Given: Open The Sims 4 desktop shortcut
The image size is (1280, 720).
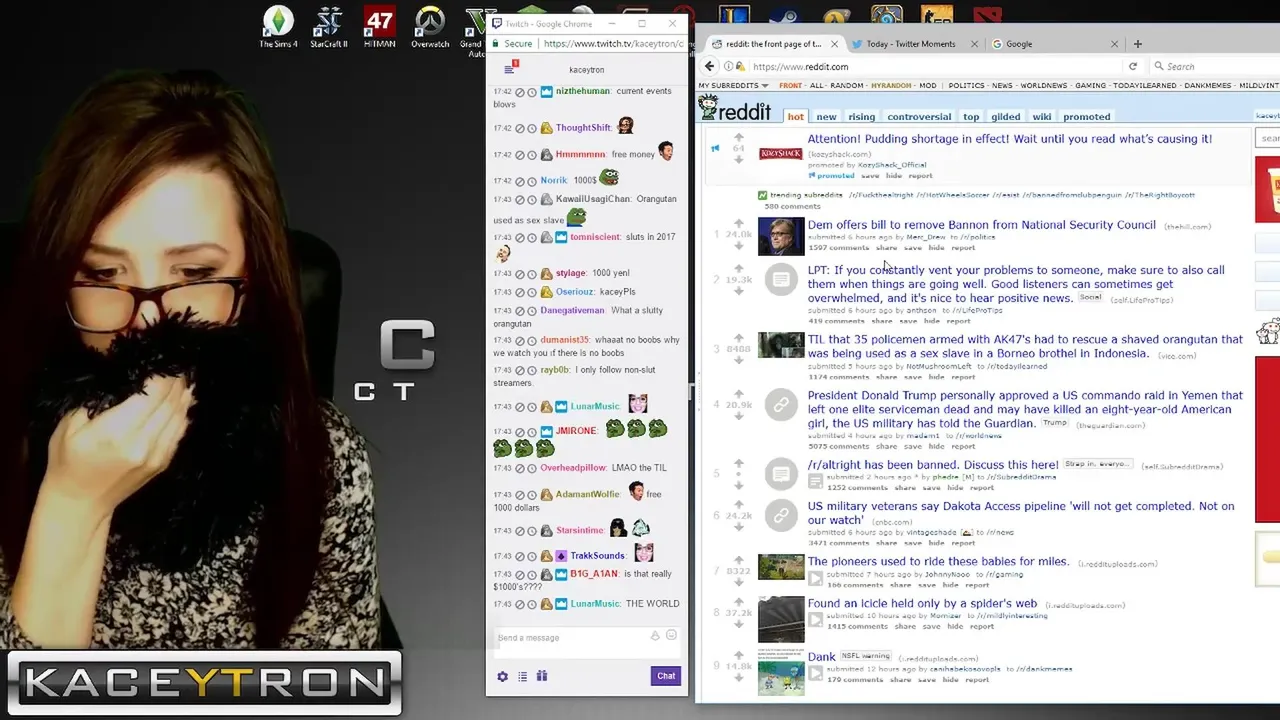Looking at the screenshot, I should [278, 27].
